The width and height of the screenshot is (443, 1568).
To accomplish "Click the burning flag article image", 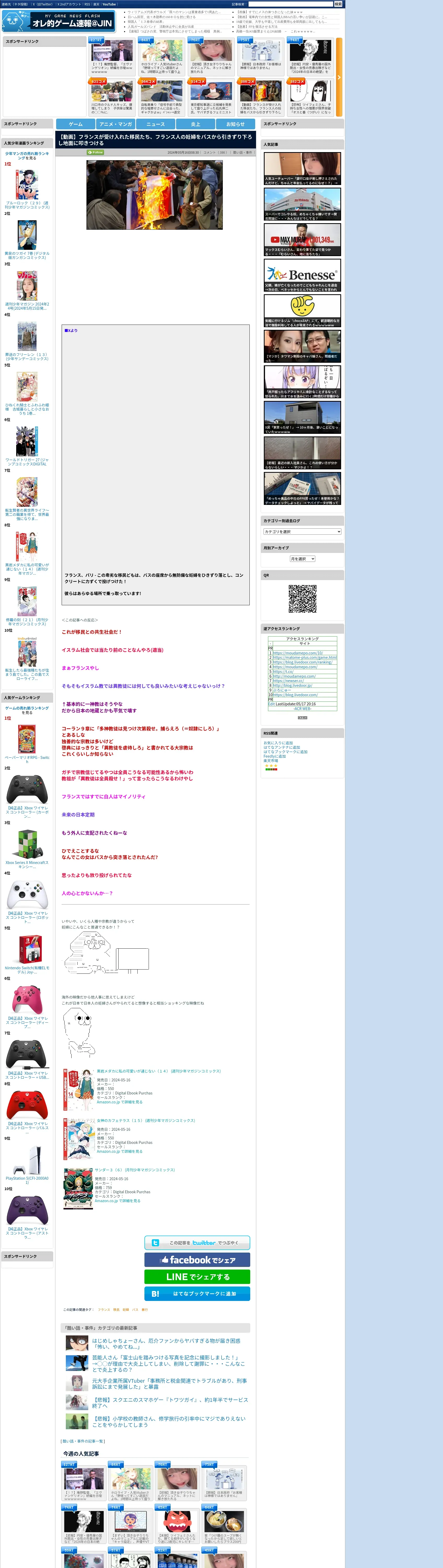I will [x=155, y=195].
